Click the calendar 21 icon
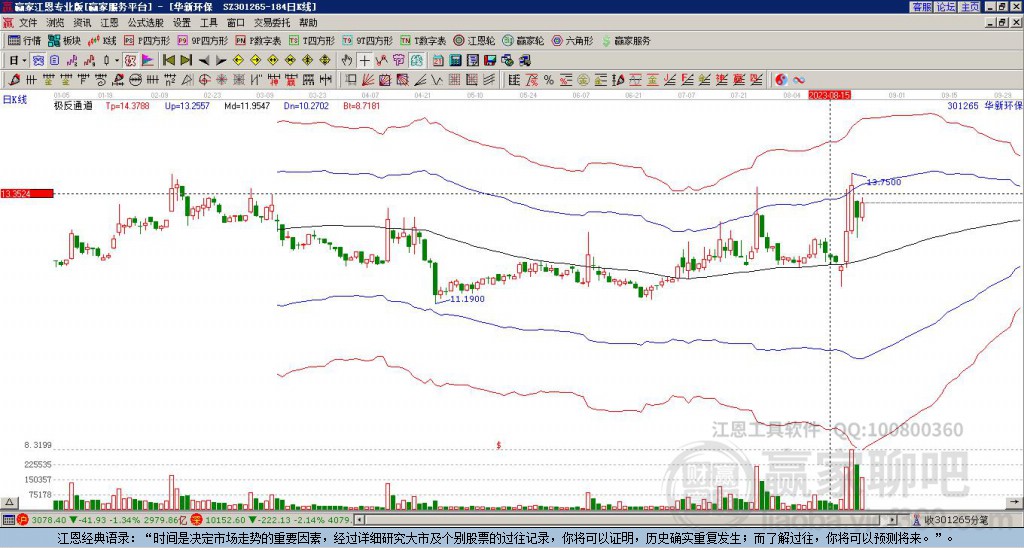1024x548 pixels. 438,61
